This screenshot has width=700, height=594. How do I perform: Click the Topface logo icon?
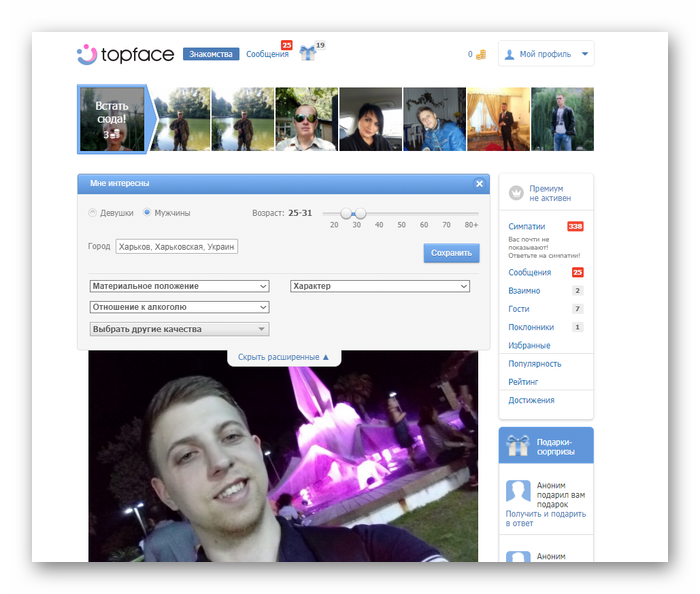[87, 54]
